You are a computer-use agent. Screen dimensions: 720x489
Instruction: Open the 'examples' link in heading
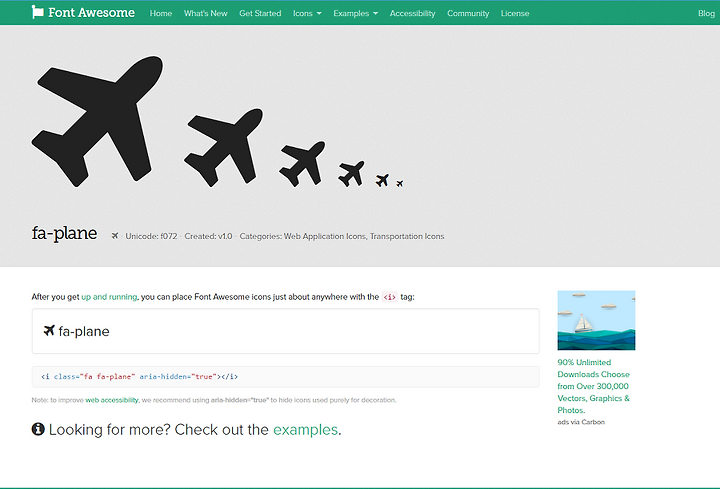[x=305, y=430]
